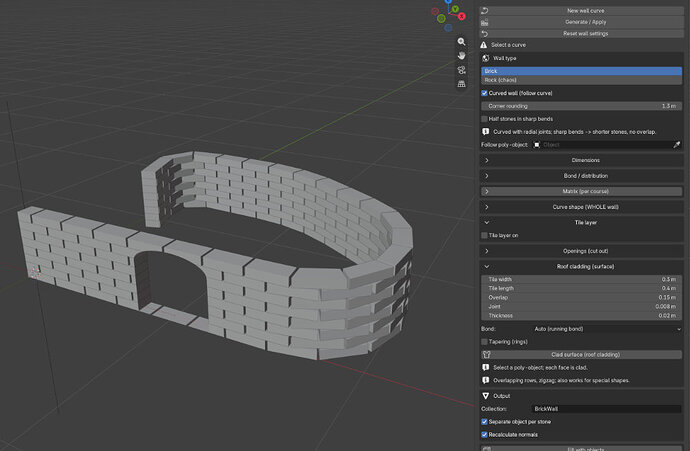Image resolution: width=690 pixels, height=451 pixels.
Task: Click New wall curve button
Action: coord(581,11)
